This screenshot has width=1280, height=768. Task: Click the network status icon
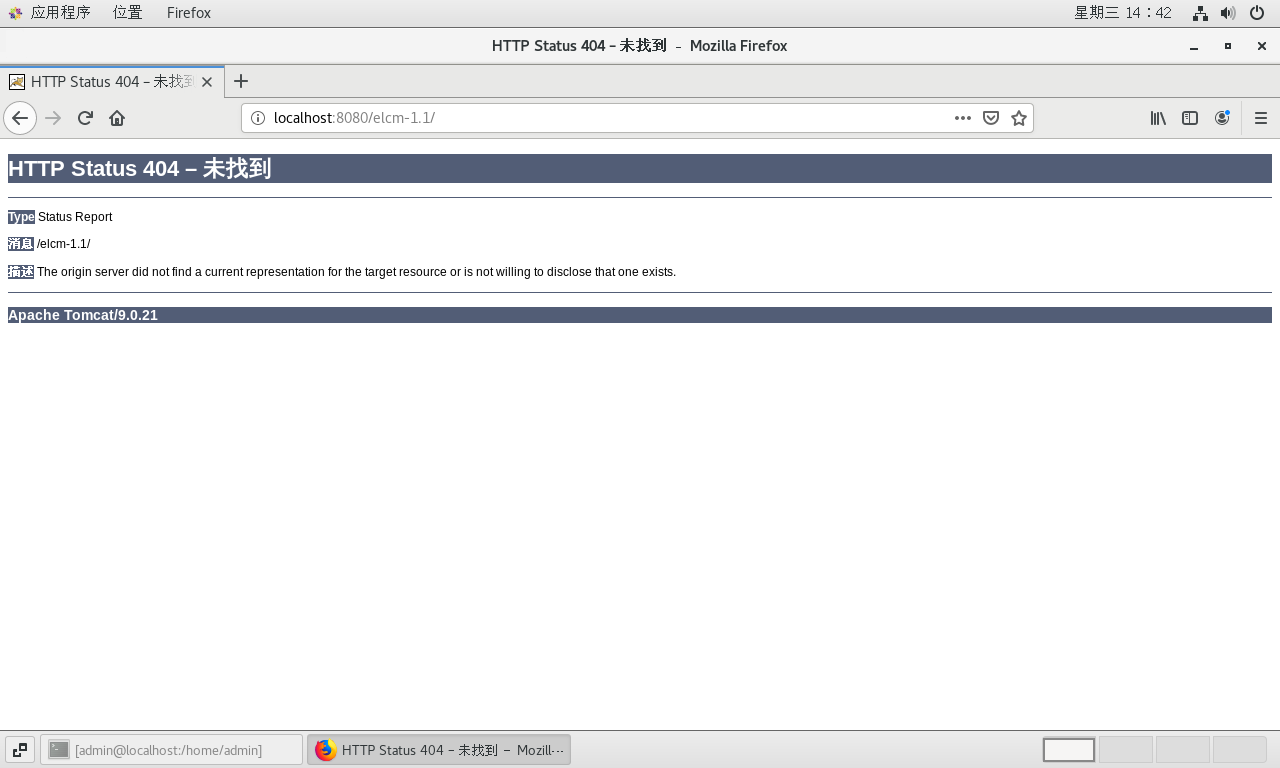[1200, 13]
